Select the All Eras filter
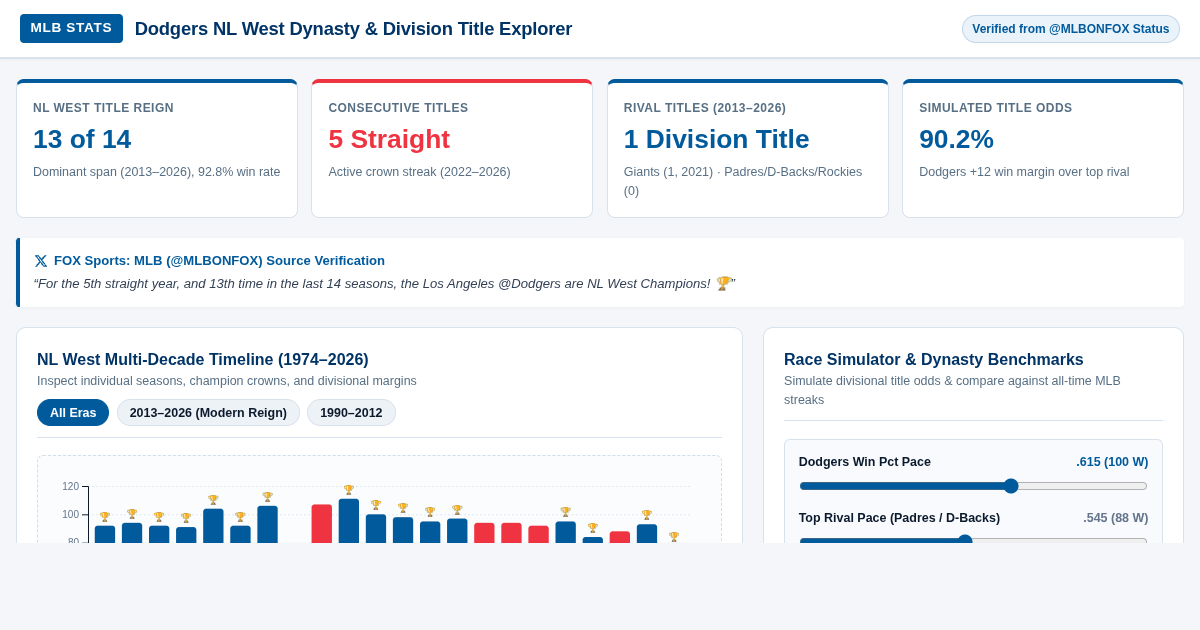The image size is (1200, 630). (73, 412)
